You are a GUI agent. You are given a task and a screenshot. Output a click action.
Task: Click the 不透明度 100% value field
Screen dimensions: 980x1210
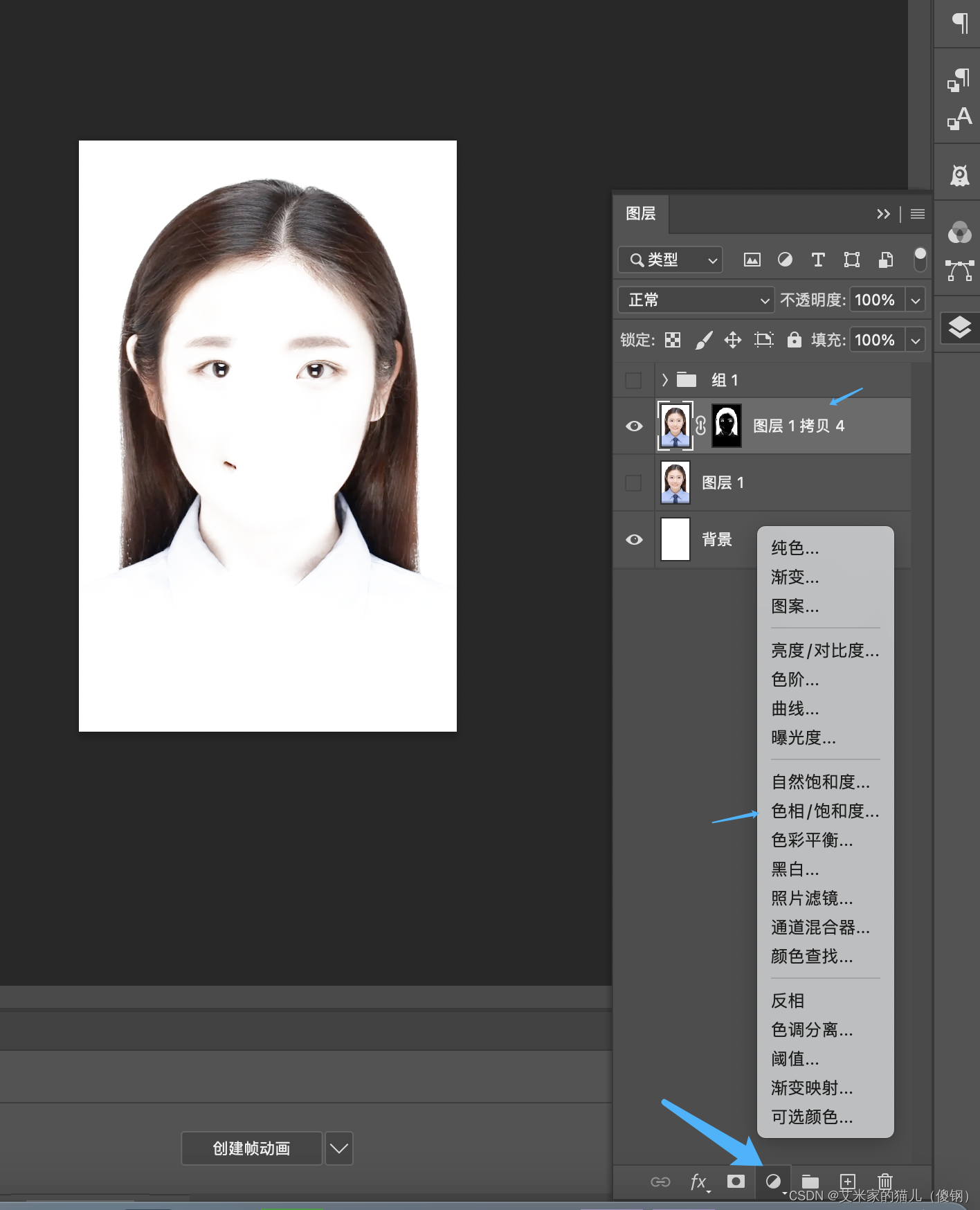[x=876, y=300]
